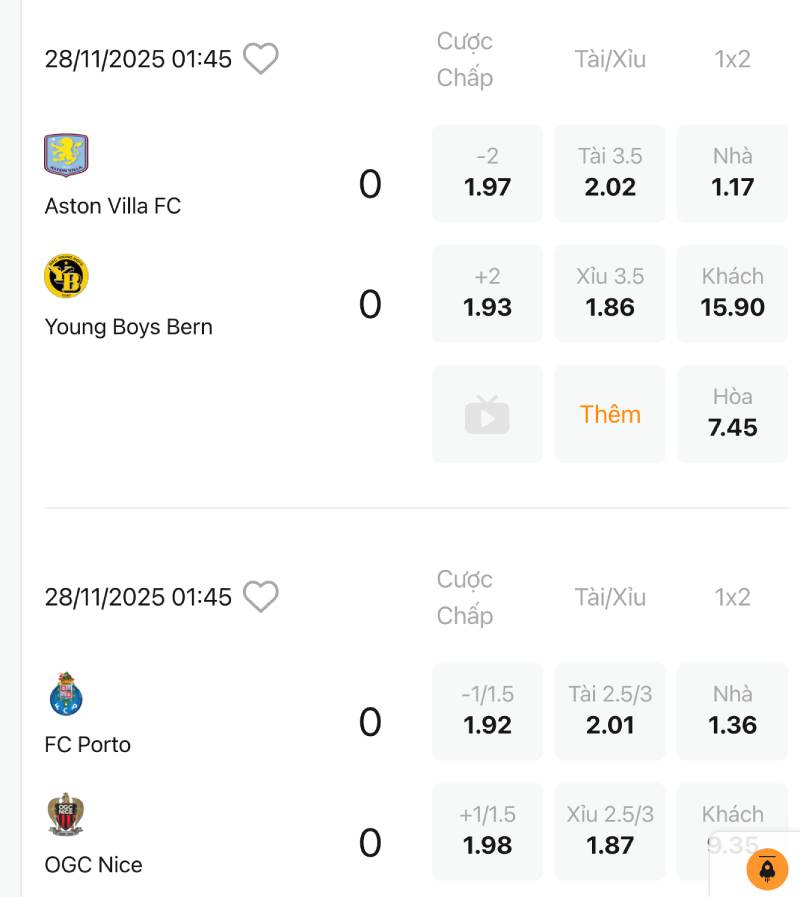The height and width of the screenshot is (897, 800).
Task: Tap the orange rocket scroll-to-top icon
Action: (767, 869)
